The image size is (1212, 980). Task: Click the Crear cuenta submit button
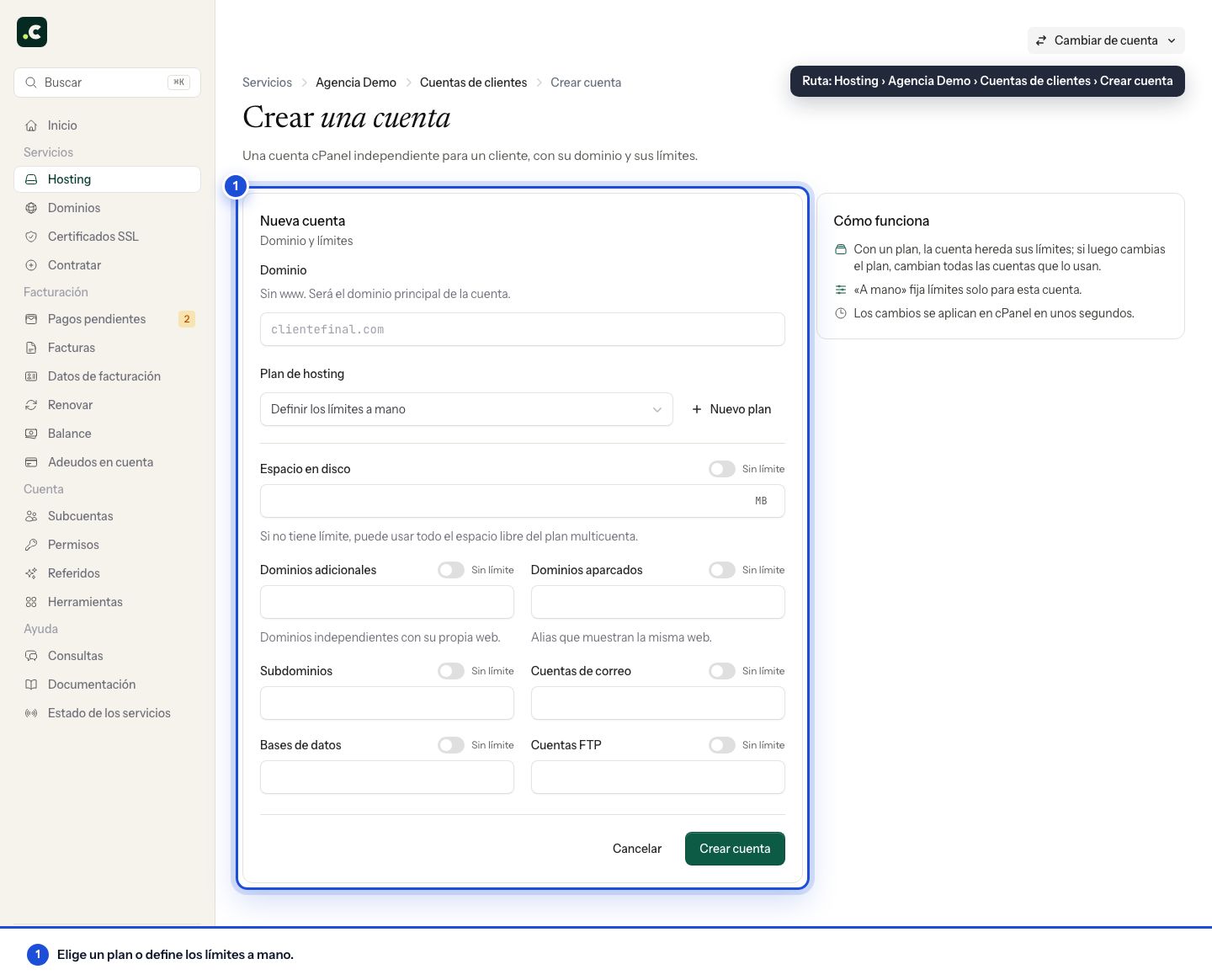click(x=735, y=849)
